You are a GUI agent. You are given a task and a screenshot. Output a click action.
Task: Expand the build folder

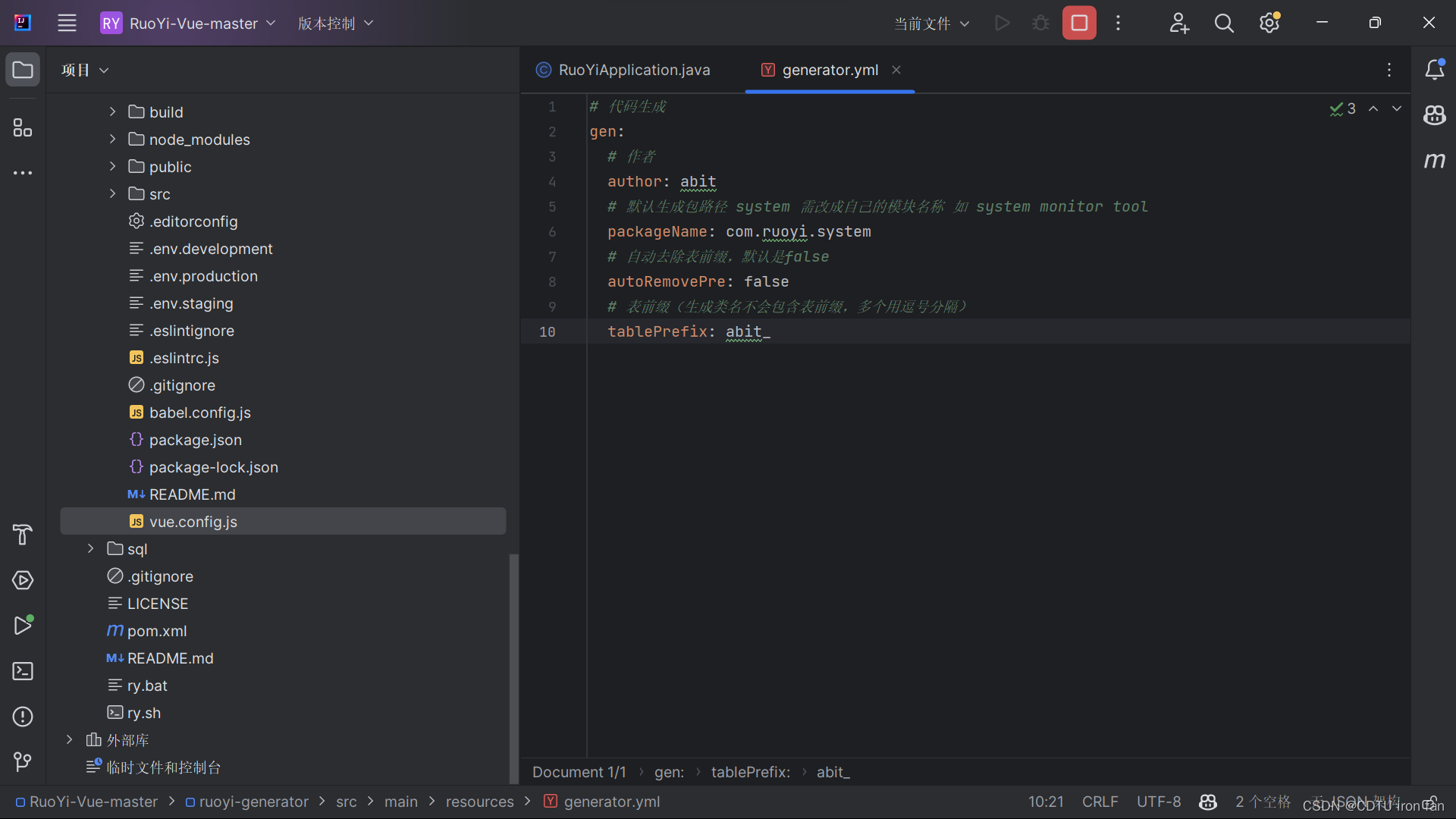point(112,111)
